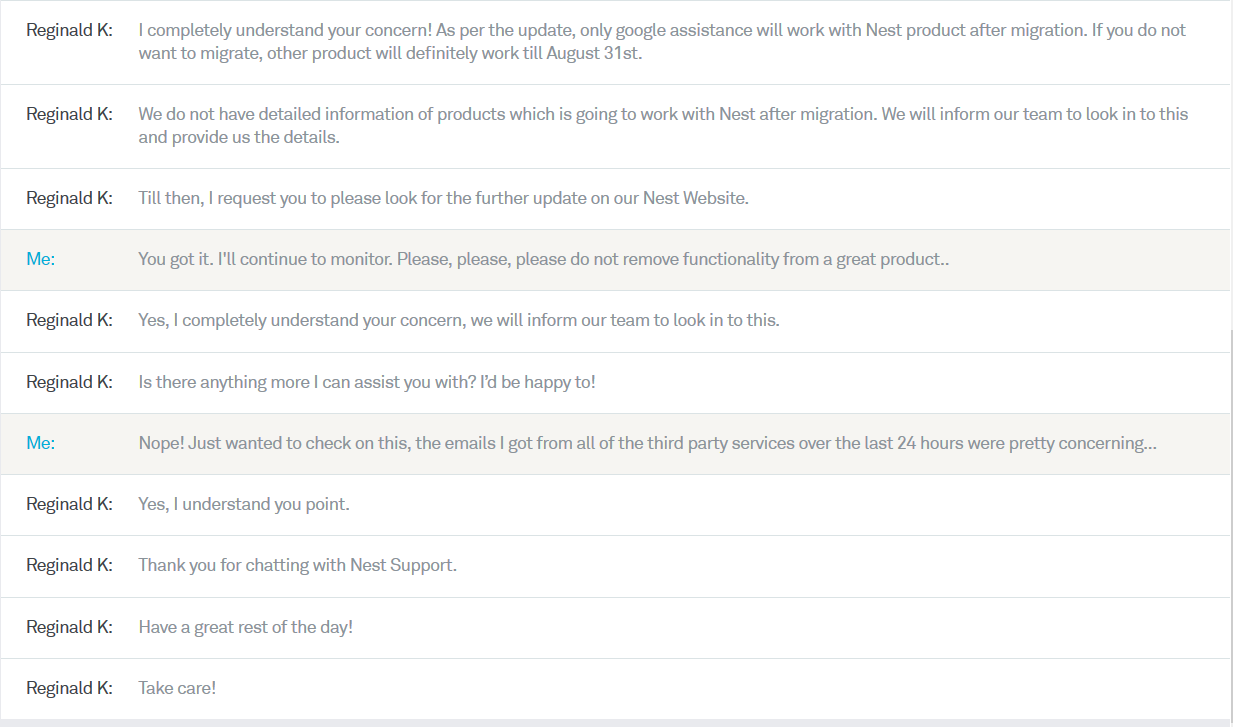
Task: Select the 'We do not have detailed information' message
Action: (x=662, y=126)
